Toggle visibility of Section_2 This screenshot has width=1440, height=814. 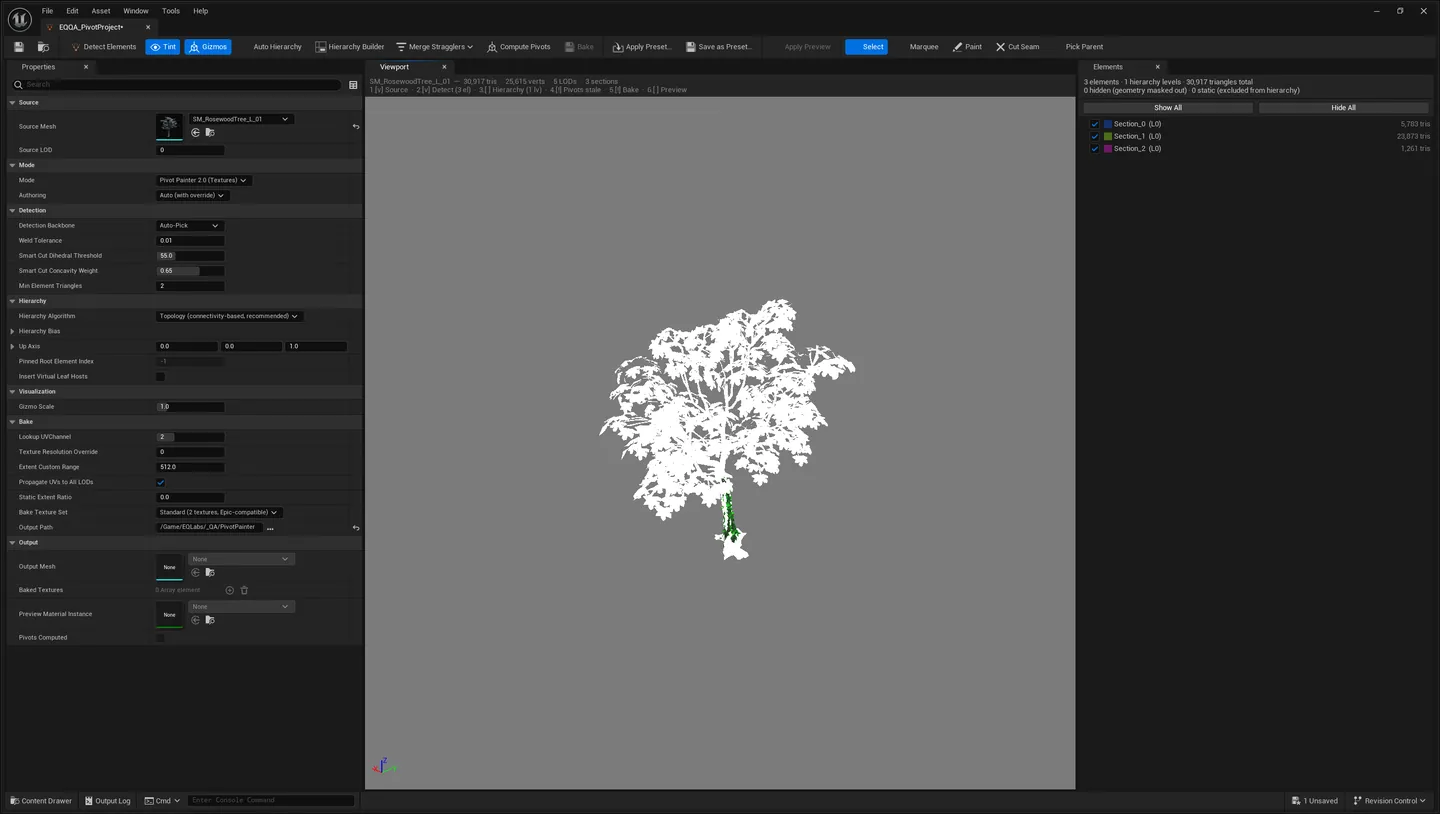coord(1095,149)
